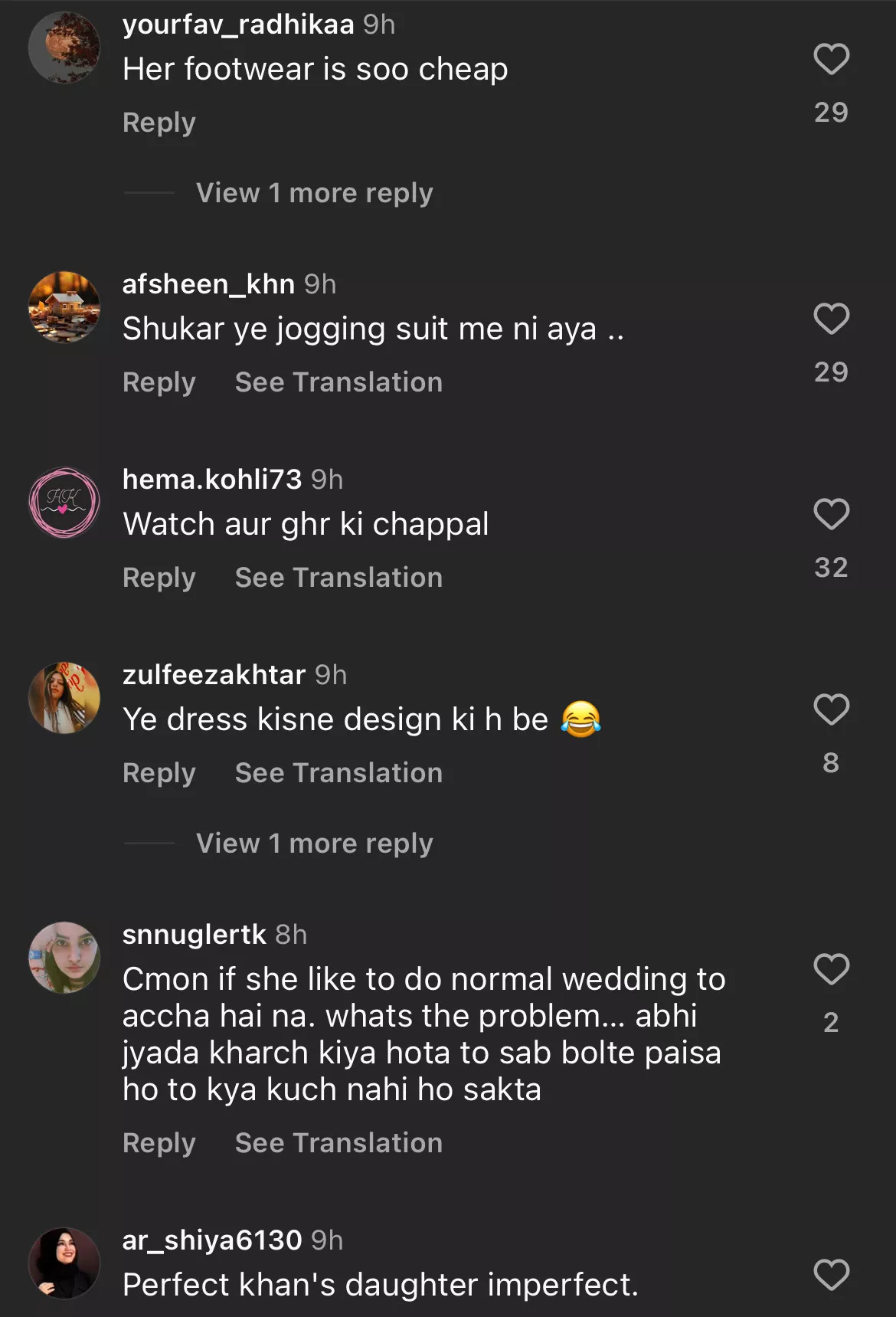Like hema.kohli73's chappal comment
Screen dimensions: 896x1317
[x=831, y=514]
